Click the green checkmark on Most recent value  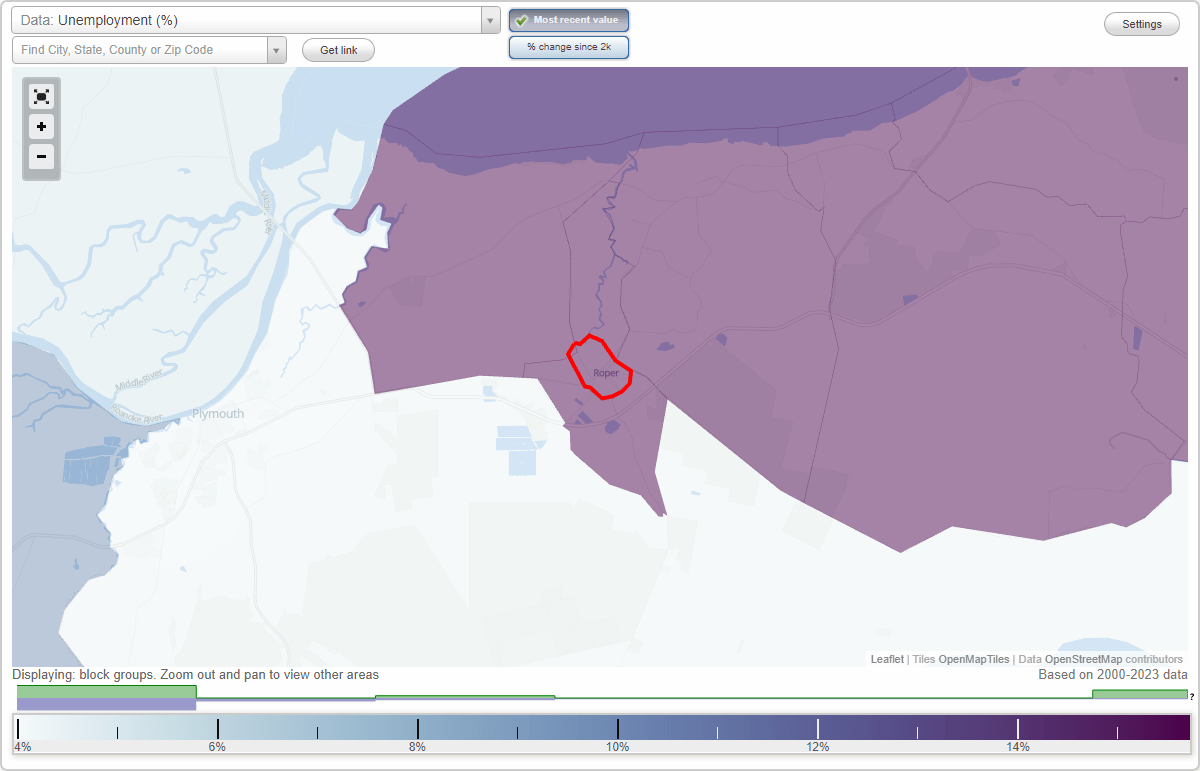[520, 20]
